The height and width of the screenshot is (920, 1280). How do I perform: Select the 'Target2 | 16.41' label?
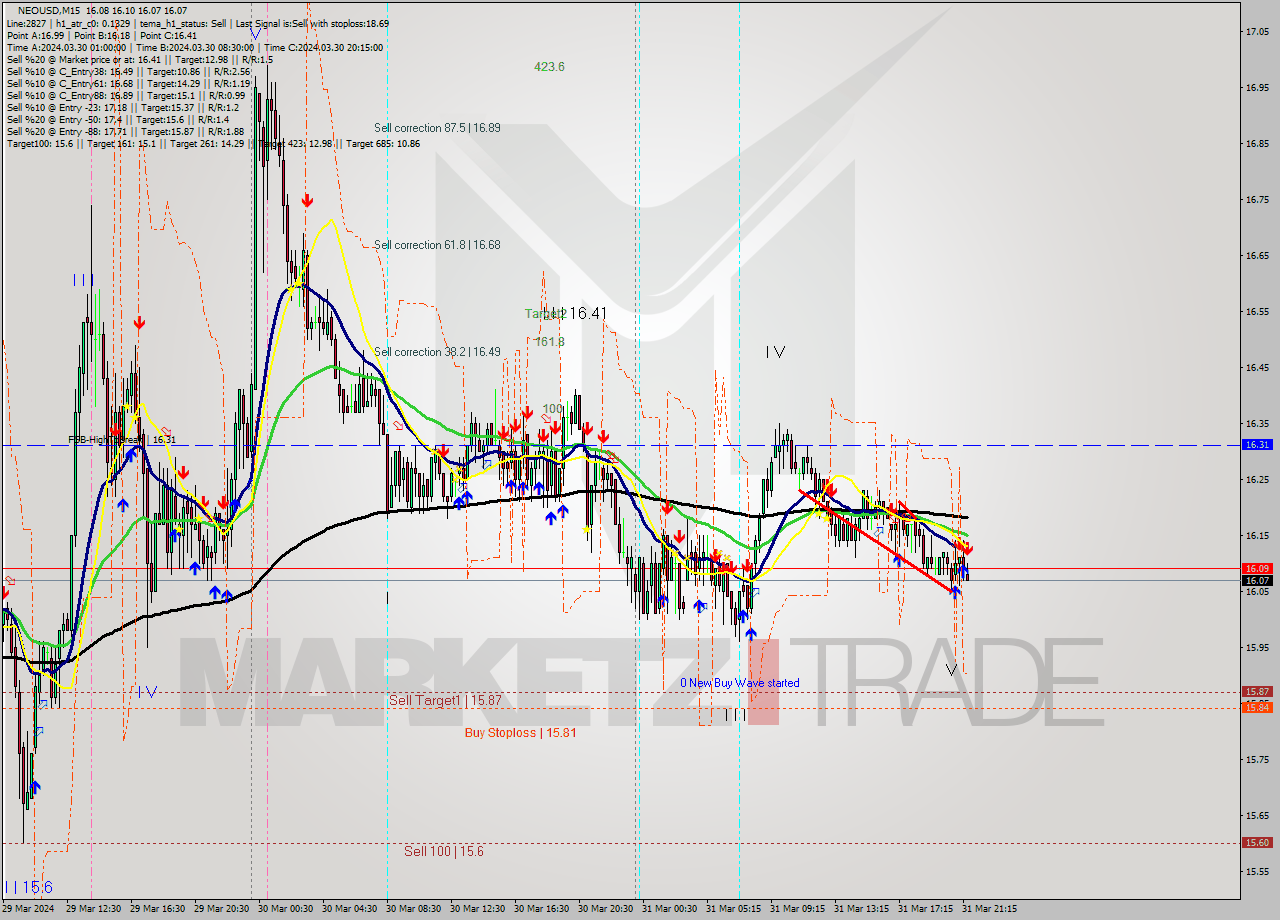[x=566, y=314]
